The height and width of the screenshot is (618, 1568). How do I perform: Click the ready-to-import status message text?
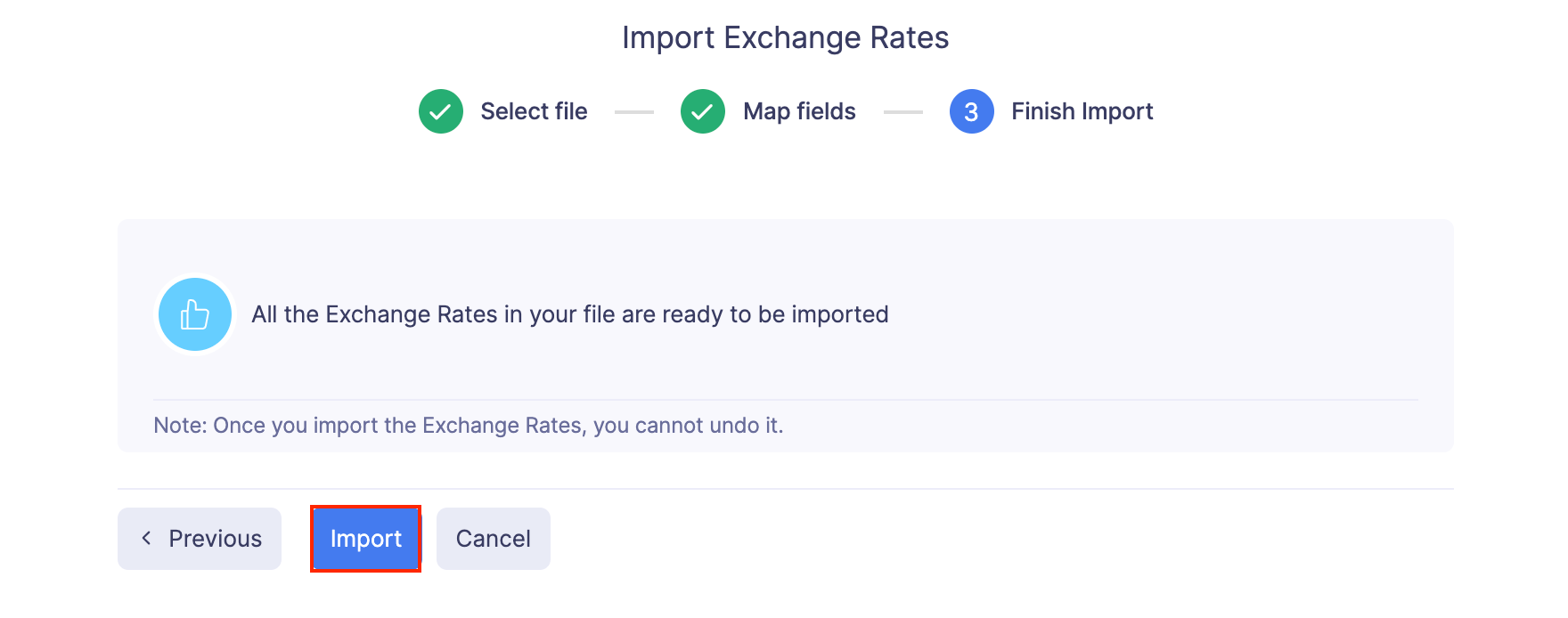568,313
